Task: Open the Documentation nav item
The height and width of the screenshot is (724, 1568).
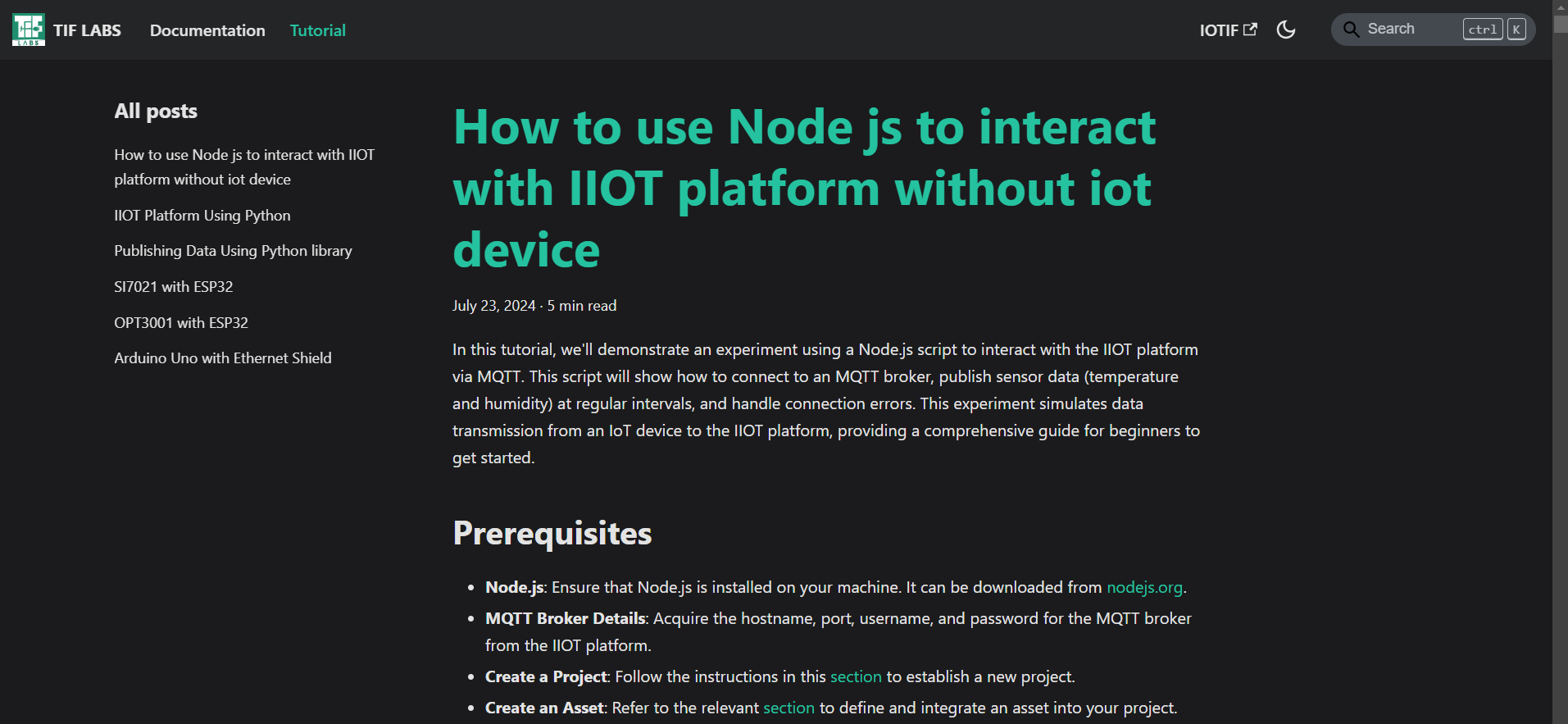Action: point(207,30)
